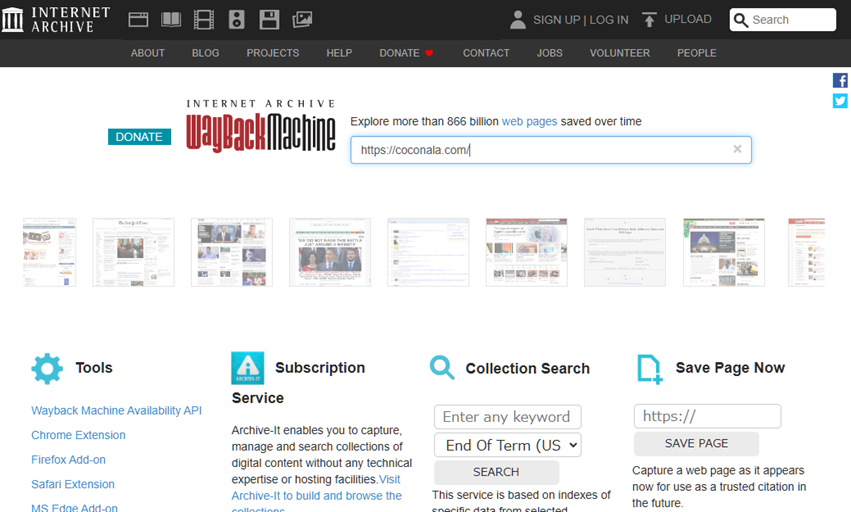The height and width of the screenshot is (512, 851).
Task: Open thumbnail showing three men in suits
Action: click(x=330, y=252)
